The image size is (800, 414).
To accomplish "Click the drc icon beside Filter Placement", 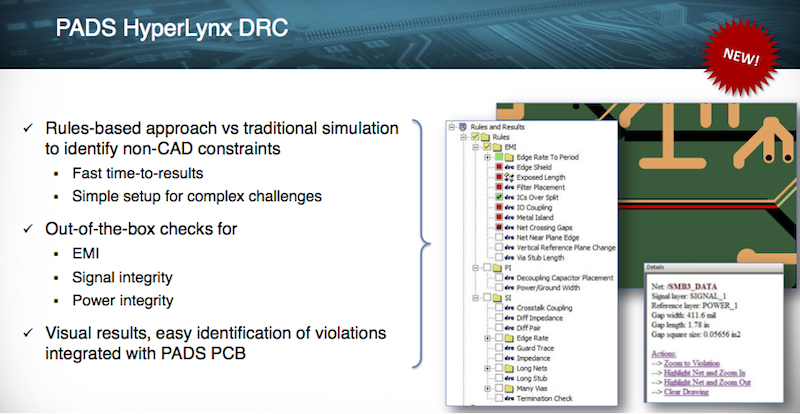I will click(509, 187).
